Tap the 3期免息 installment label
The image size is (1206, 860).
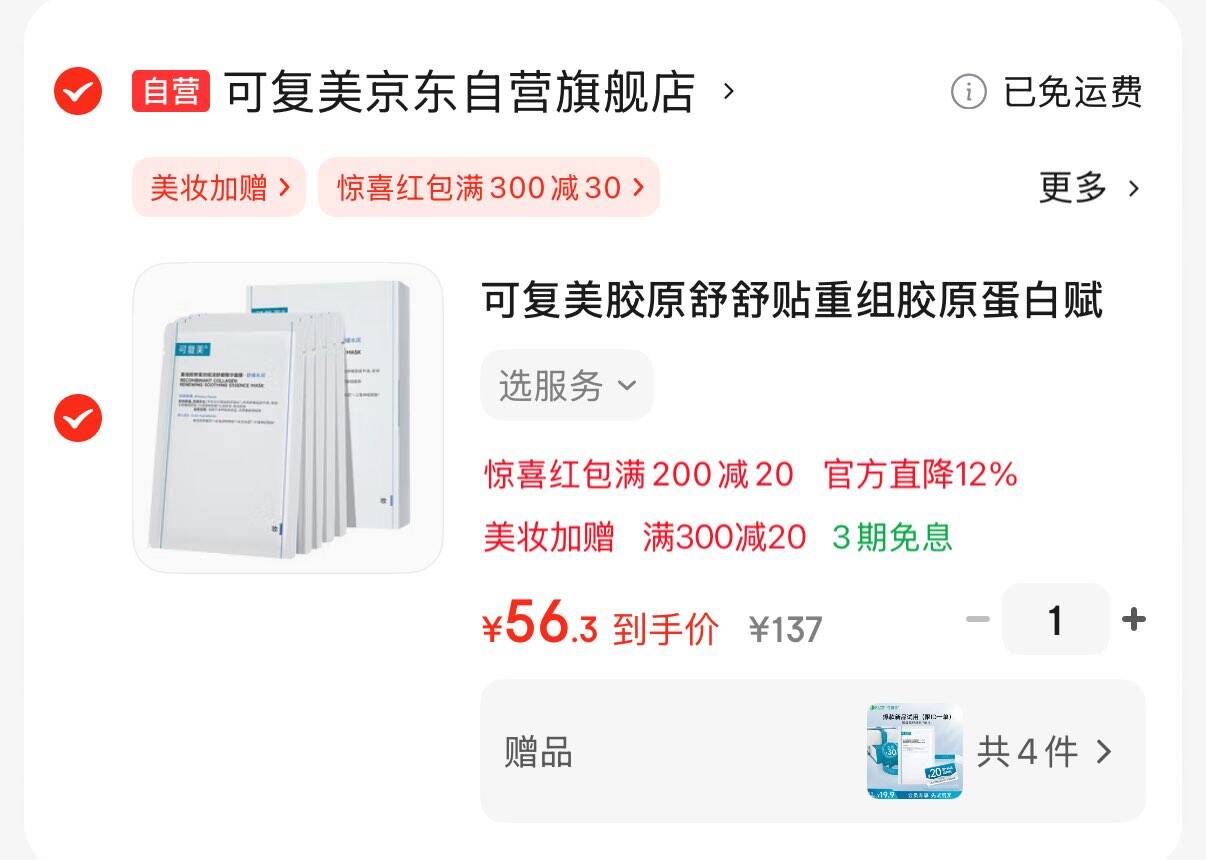892,537
